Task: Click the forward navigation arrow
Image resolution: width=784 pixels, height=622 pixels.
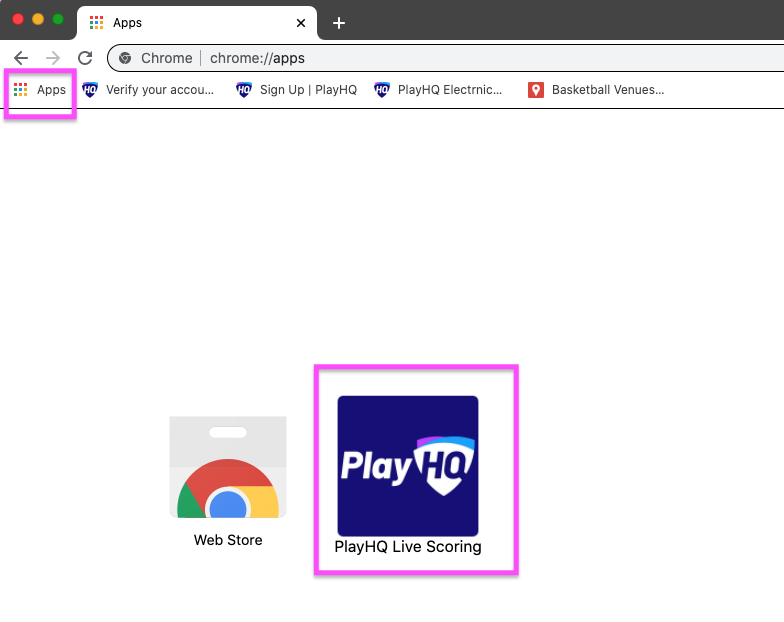Action: [x=53, y=58]
